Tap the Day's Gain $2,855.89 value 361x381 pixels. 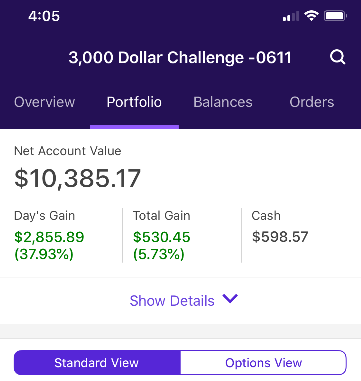point(49,237)
